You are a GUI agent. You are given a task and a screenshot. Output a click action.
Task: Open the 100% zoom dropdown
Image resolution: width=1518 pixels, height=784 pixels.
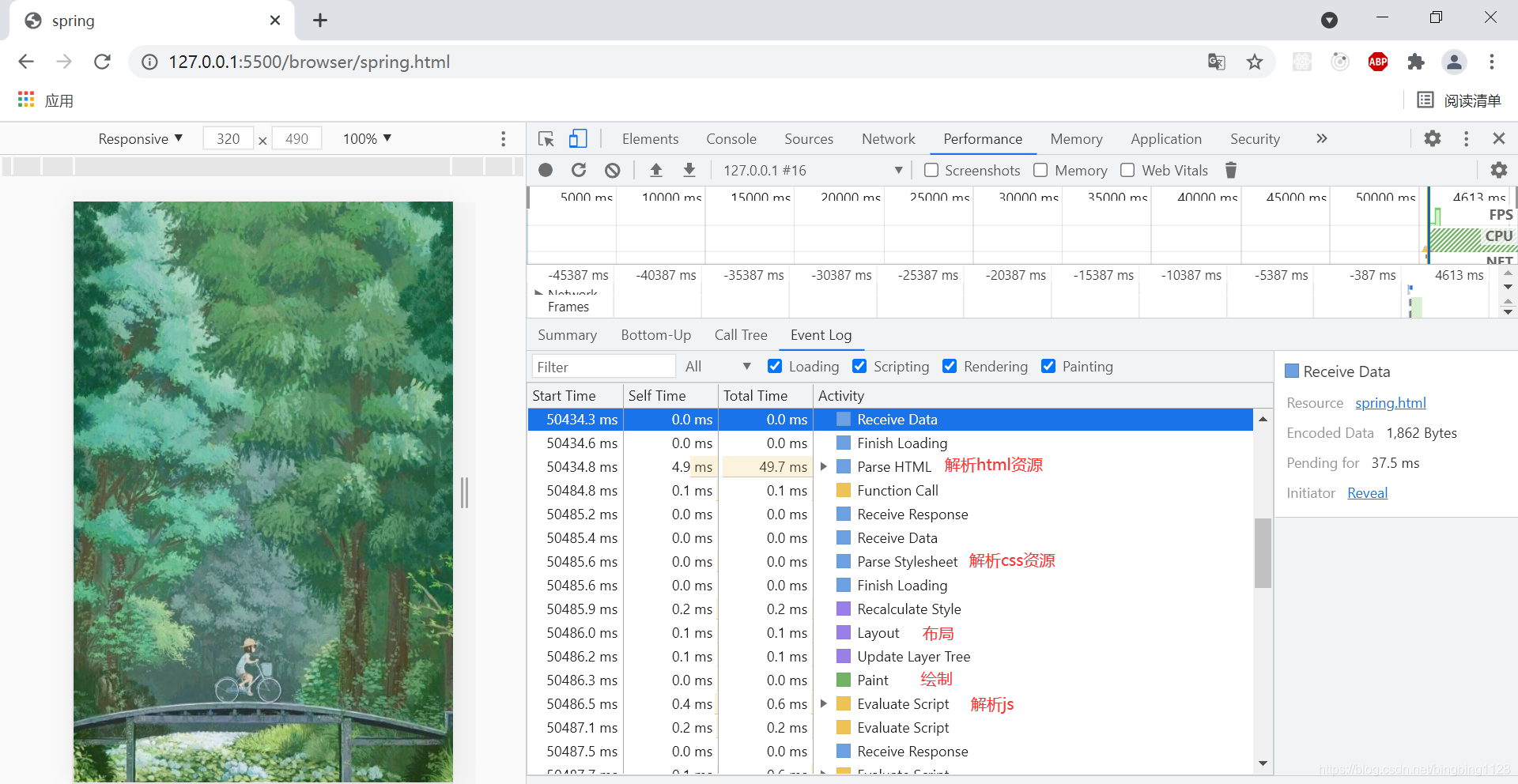click(x=367, y=139)
